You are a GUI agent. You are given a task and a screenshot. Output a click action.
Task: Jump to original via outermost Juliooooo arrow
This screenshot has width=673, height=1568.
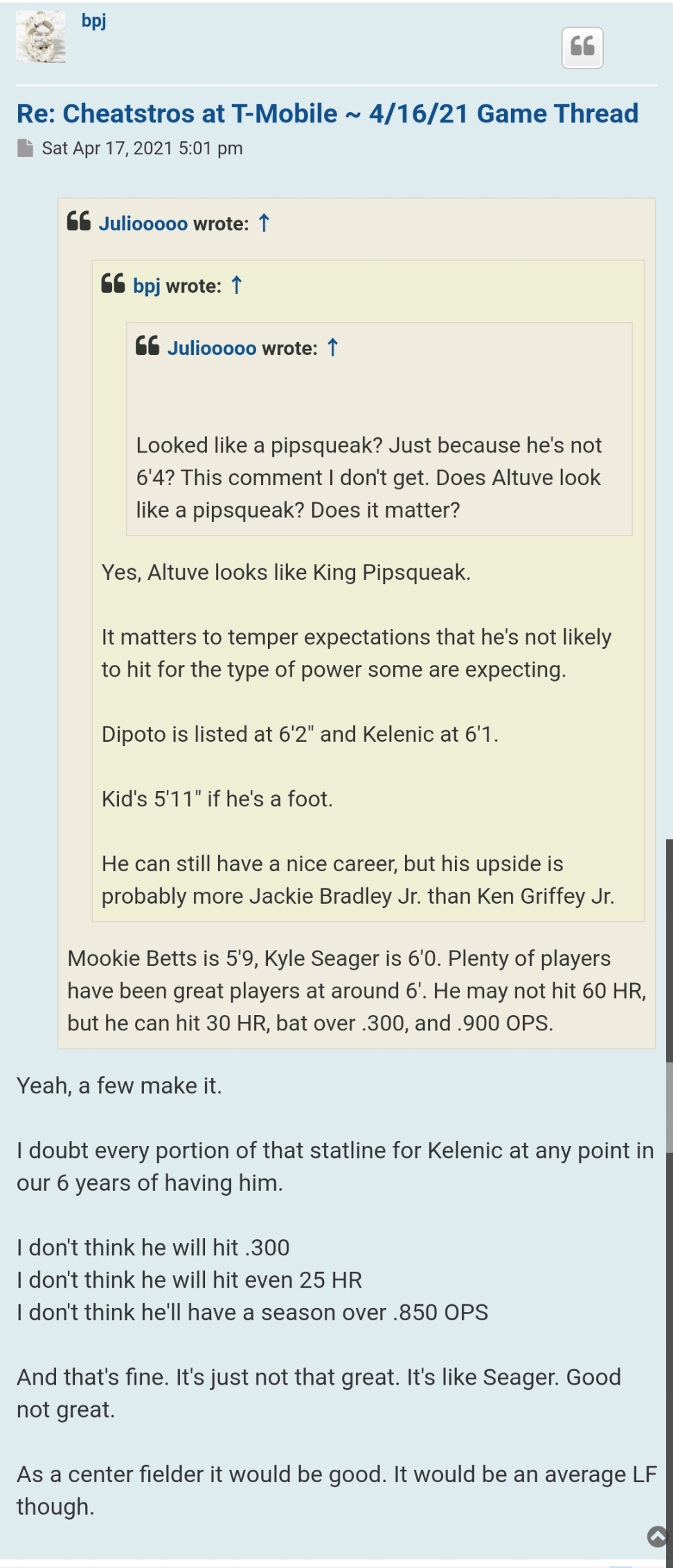pos(264,223)
